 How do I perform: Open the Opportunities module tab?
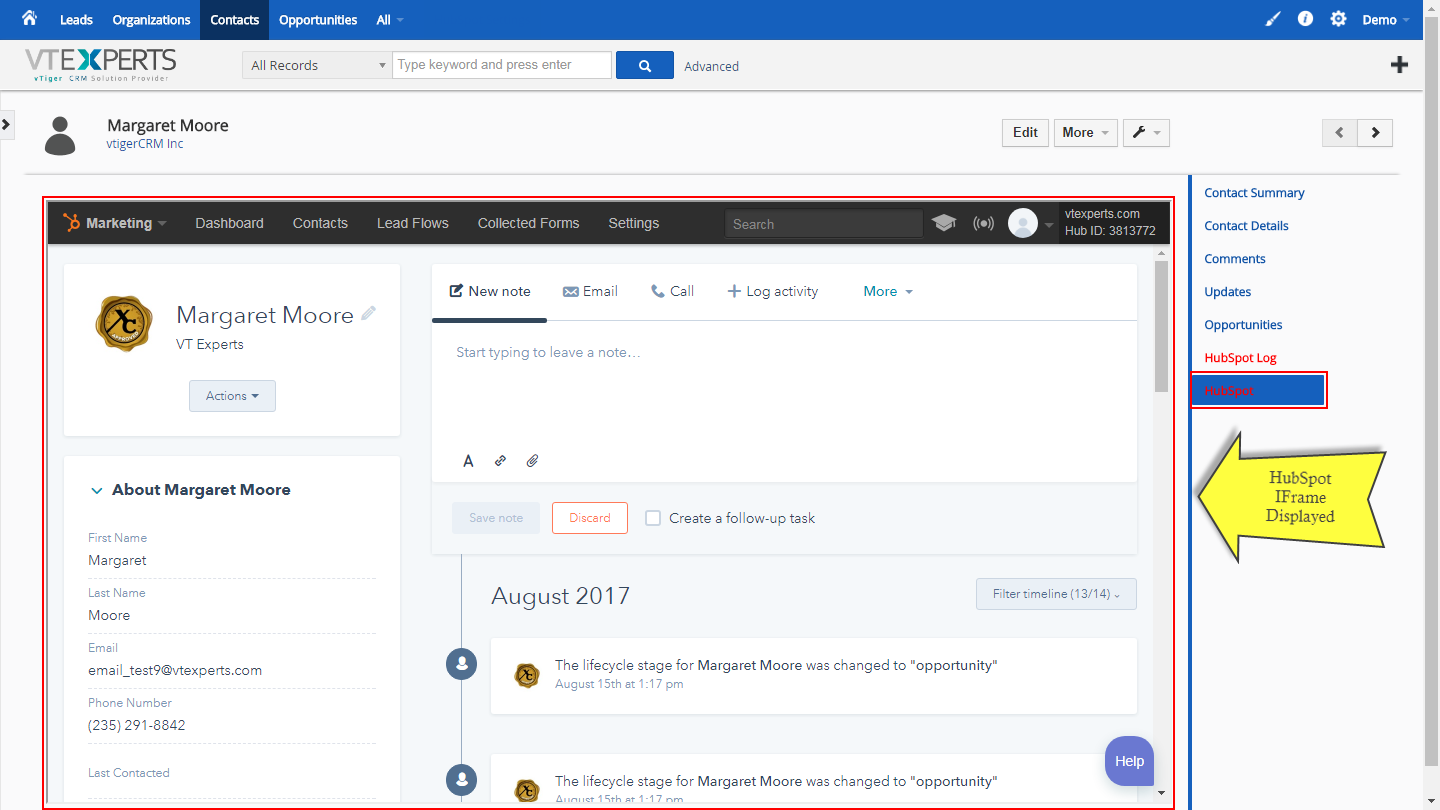(318, 20)
